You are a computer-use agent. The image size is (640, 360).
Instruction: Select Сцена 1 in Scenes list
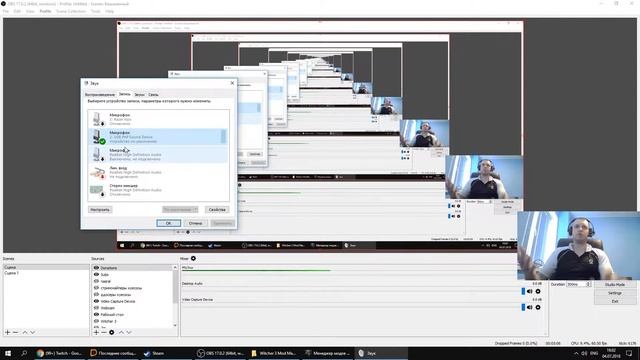tap(46, 273)
